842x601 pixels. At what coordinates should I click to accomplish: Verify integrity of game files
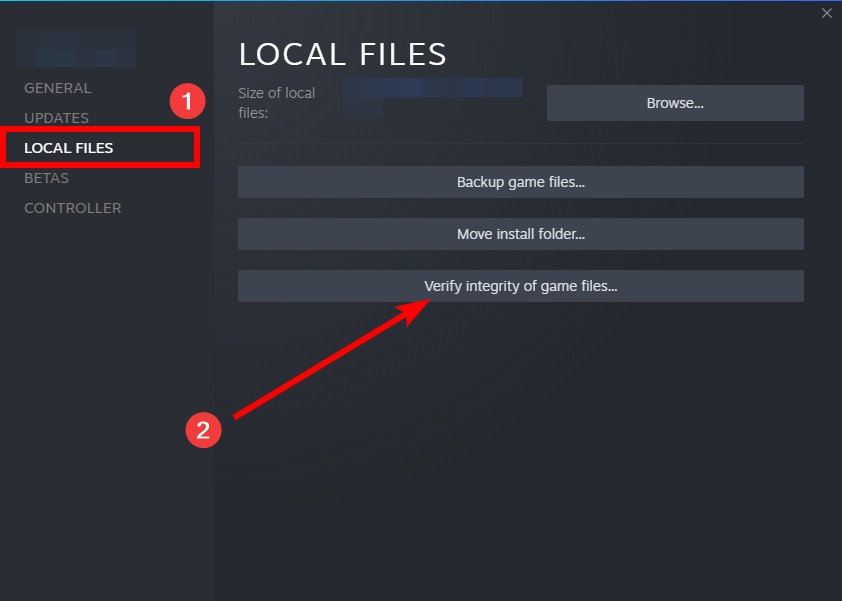click(x=520, y=286)
